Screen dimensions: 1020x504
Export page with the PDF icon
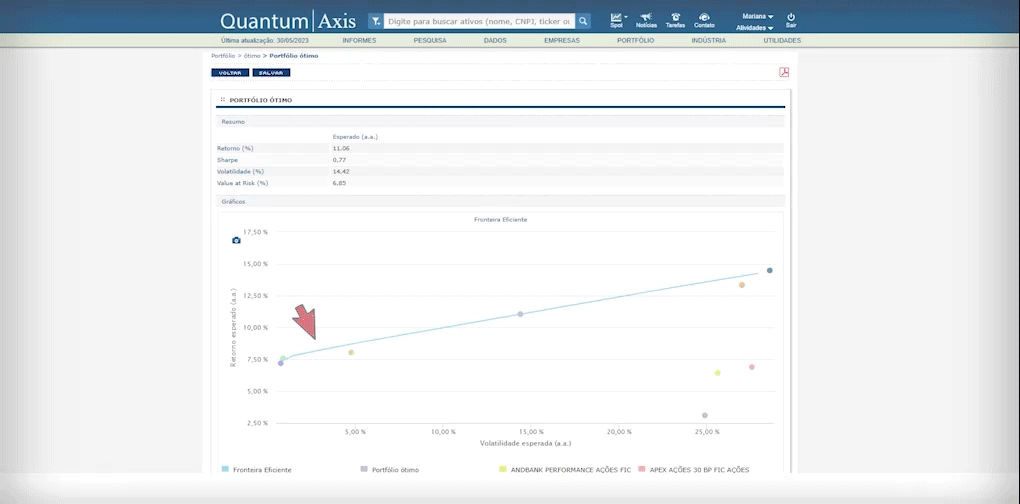click(x=784, y=72)
